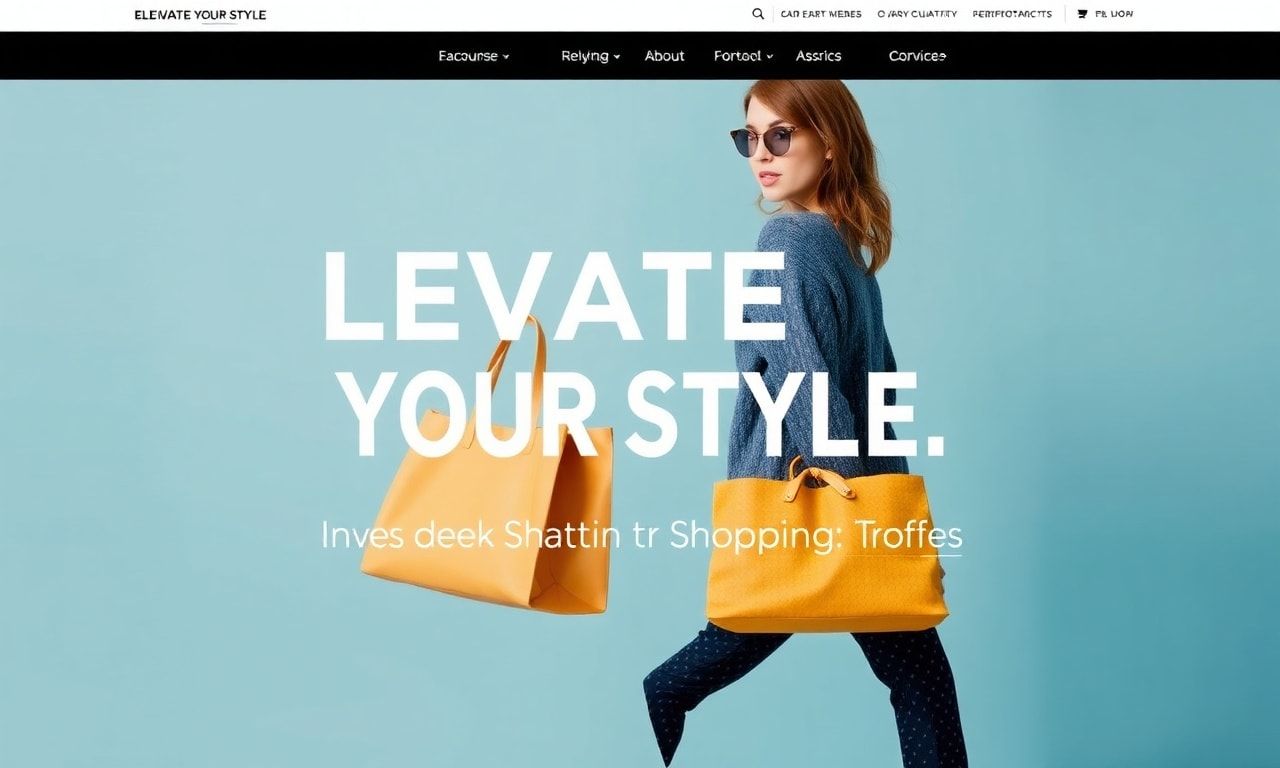The image size is (1280, 768).
Task: Click the yellow bag the model holds
Action: [x=826, y=546]
